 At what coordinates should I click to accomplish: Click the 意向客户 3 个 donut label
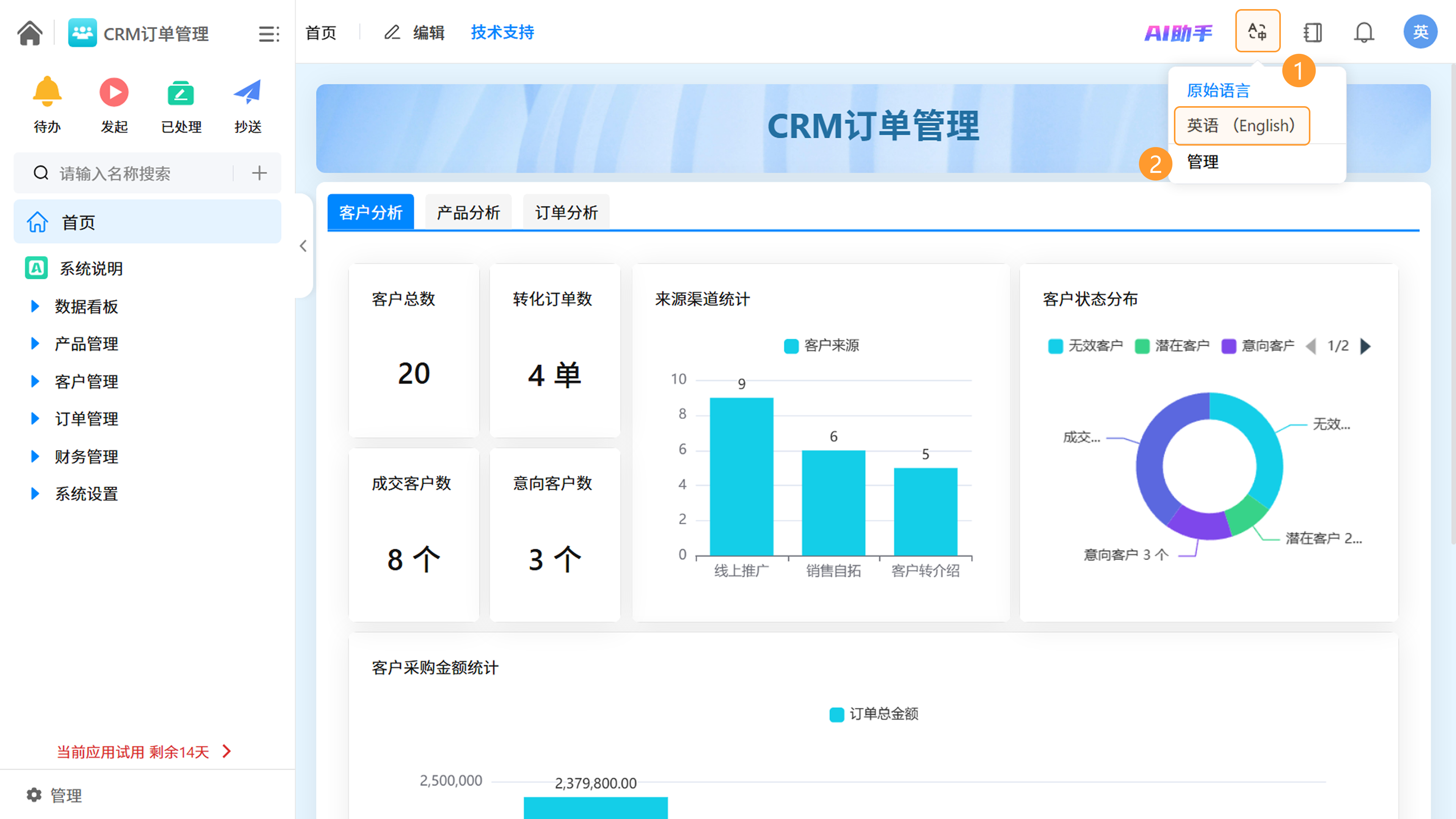[x=1125, y=554]
